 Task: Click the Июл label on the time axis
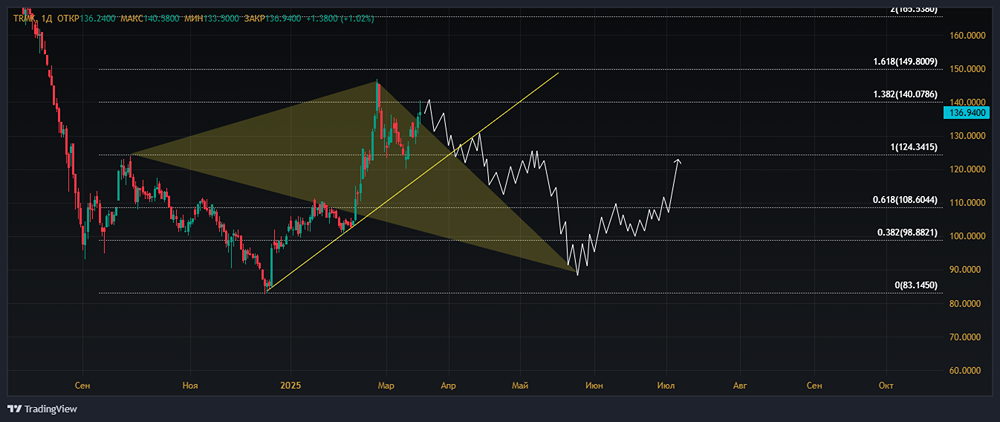point(666,386)
